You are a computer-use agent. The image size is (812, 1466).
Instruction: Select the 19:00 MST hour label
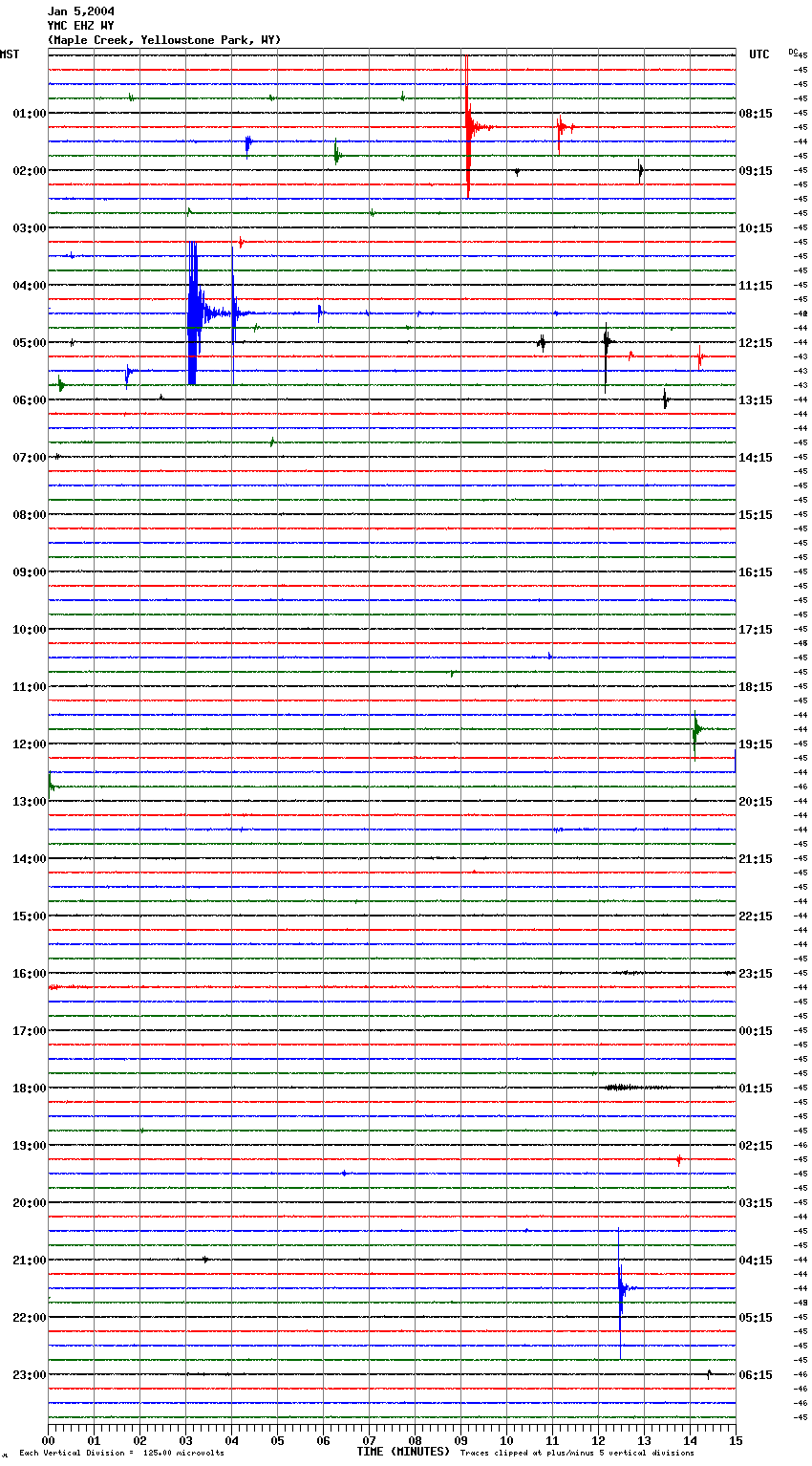30,1146
